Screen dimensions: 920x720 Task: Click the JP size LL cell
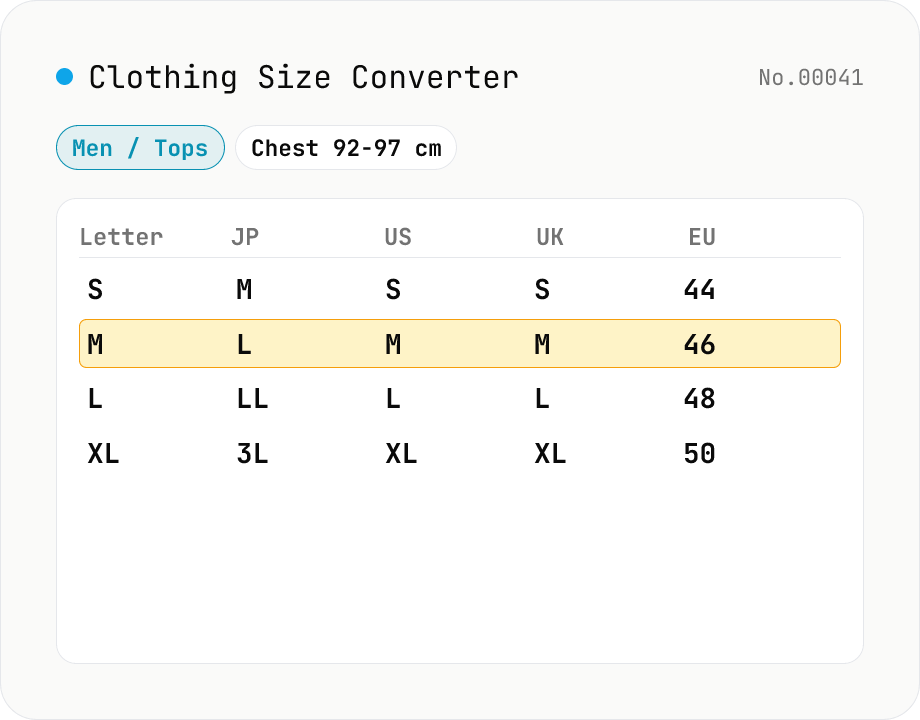tap(252, 398)
